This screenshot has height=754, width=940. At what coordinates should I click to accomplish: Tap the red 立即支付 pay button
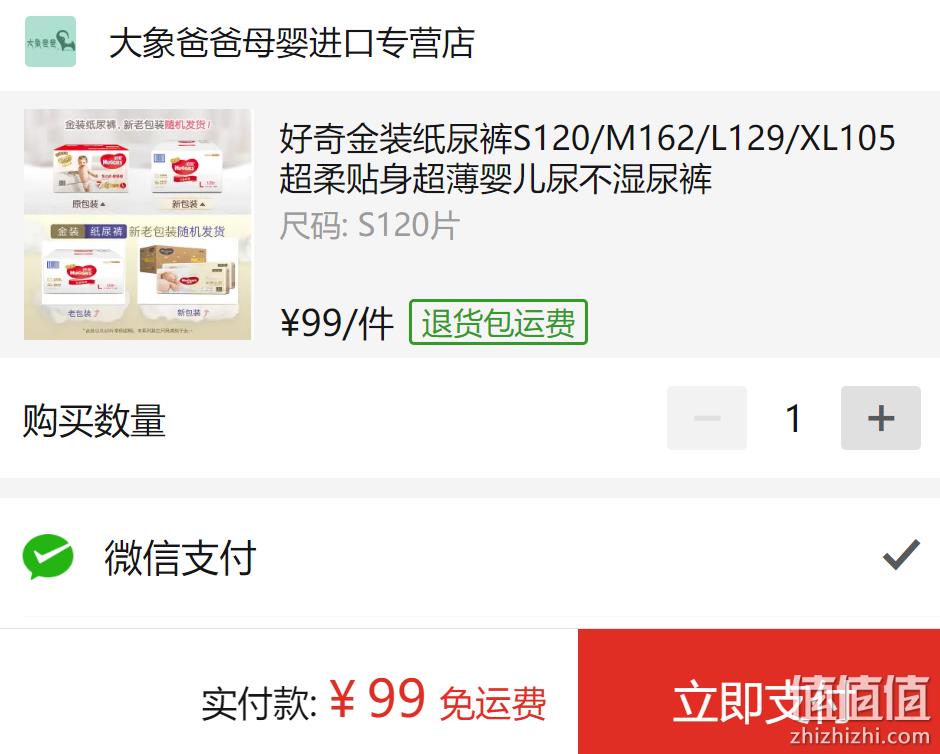(x=759, y=692)
